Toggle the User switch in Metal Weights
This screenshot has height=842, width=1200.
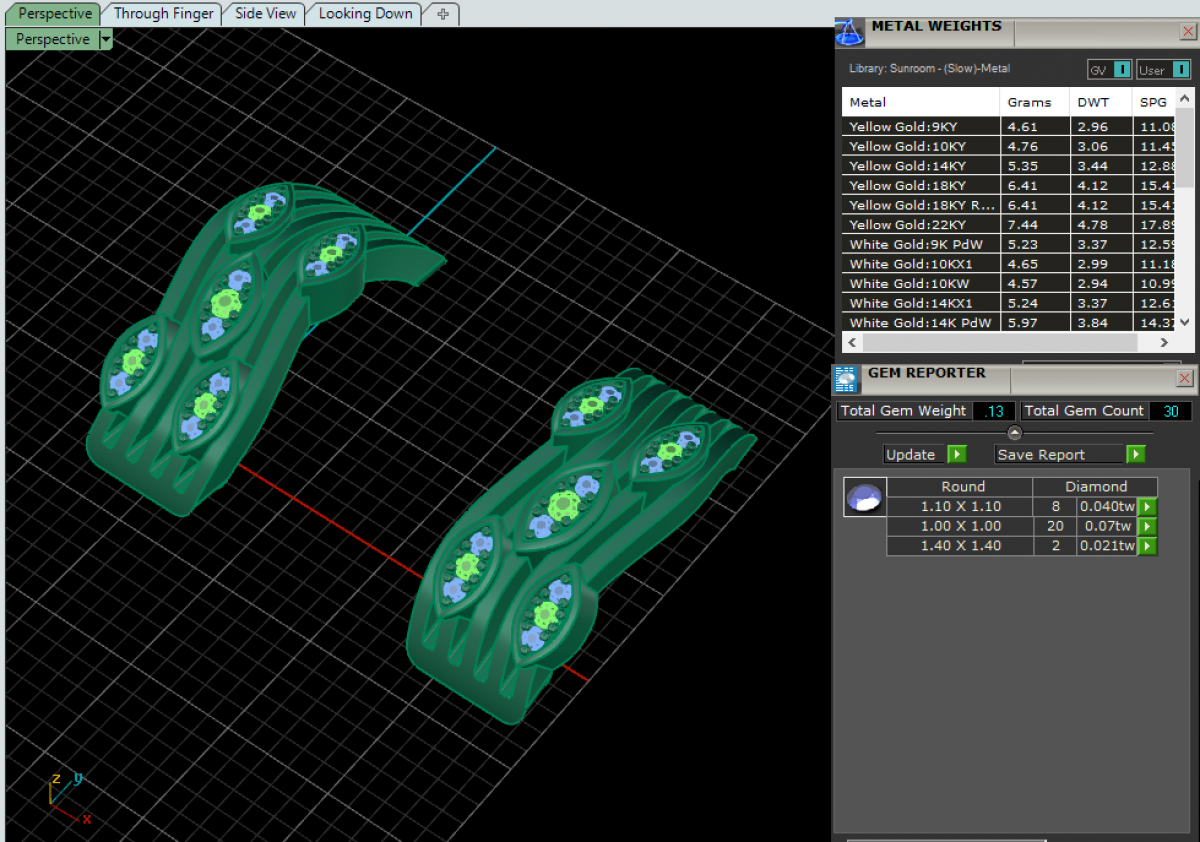click(x=1180, y=69)
